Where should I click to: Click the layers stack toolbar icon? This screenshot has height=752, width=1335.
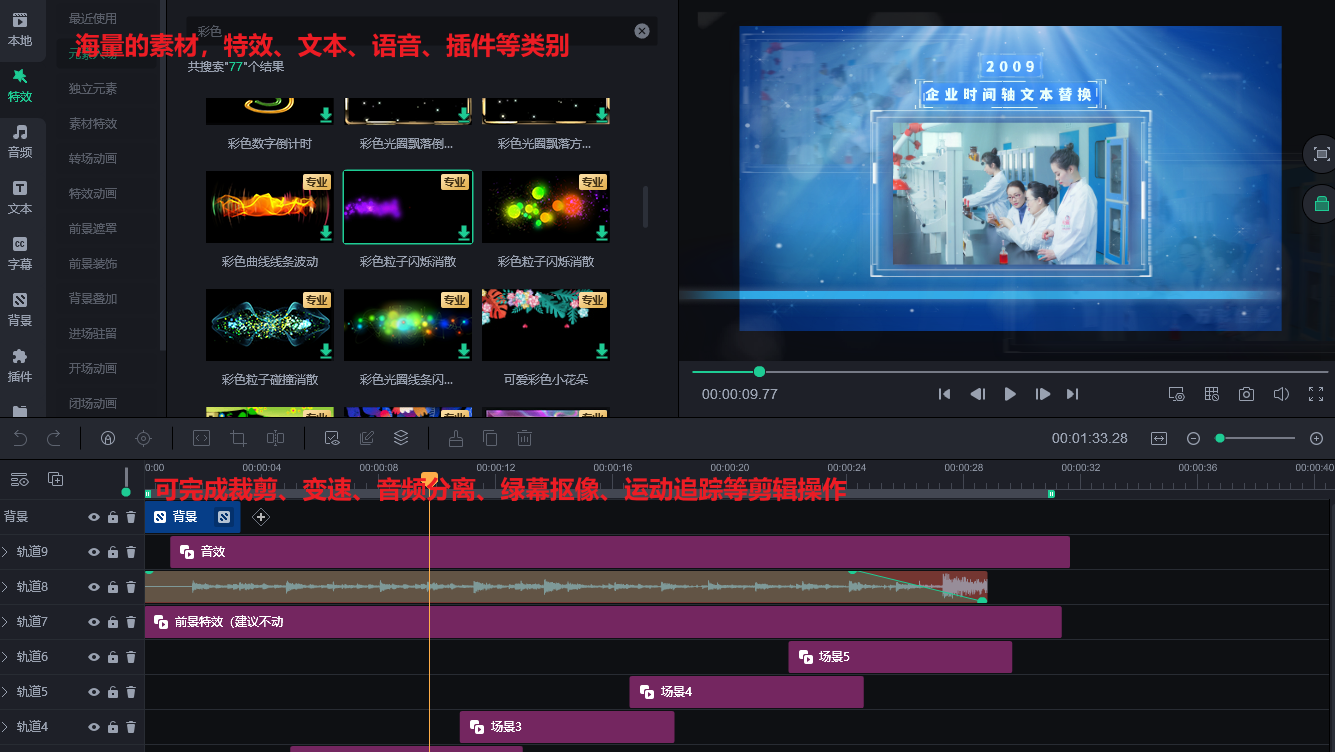coord(401,438)
